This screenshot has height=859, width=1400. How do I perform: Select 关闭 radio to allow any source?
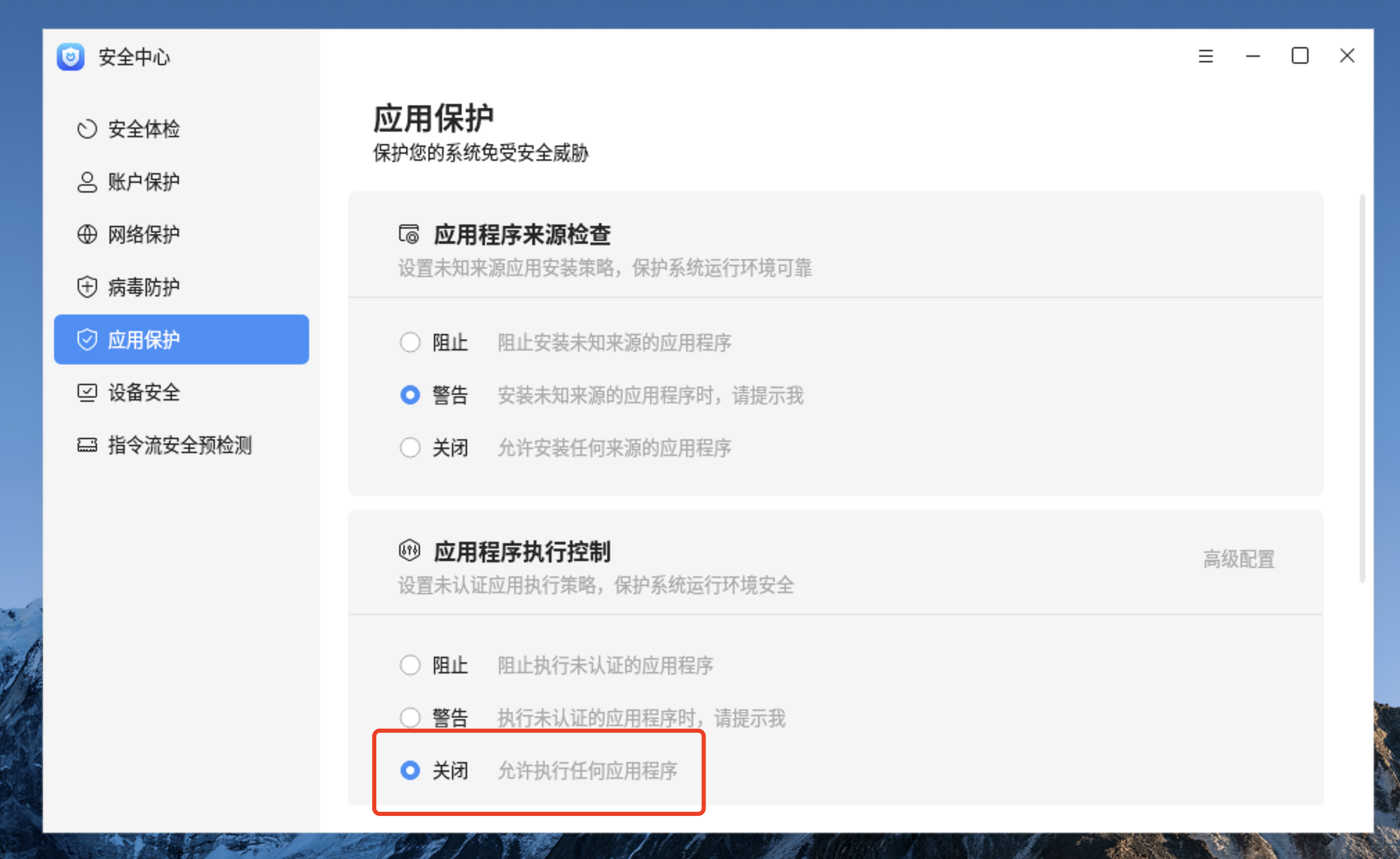pyautogui.click(x=410, y=448)
